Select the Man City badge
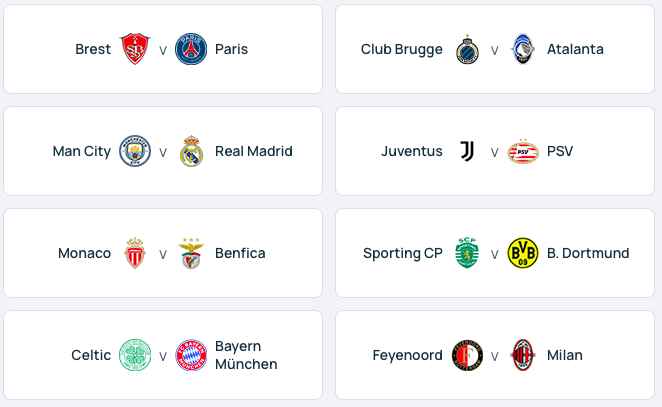This screenshot has width=662, height=407. coord(135,151)
